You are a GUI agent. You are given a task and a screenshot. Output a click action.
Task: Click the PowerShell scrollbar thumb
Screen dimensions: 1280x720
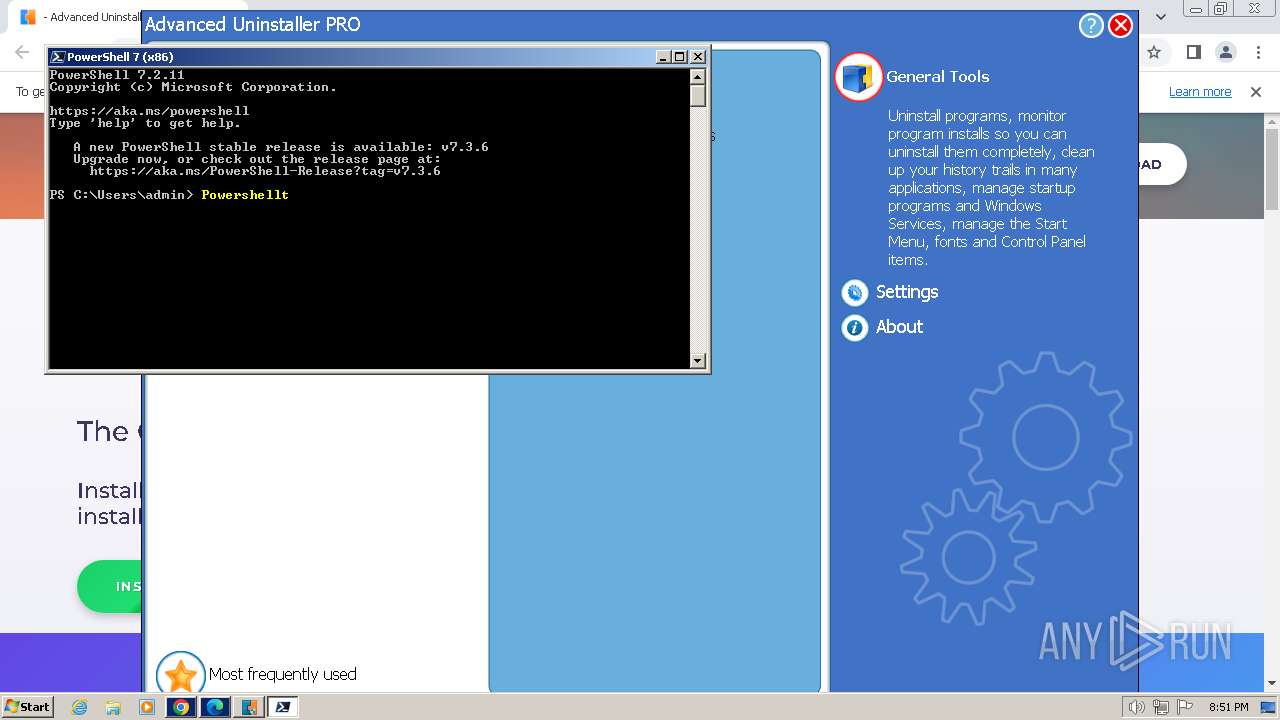click(698, 95)
